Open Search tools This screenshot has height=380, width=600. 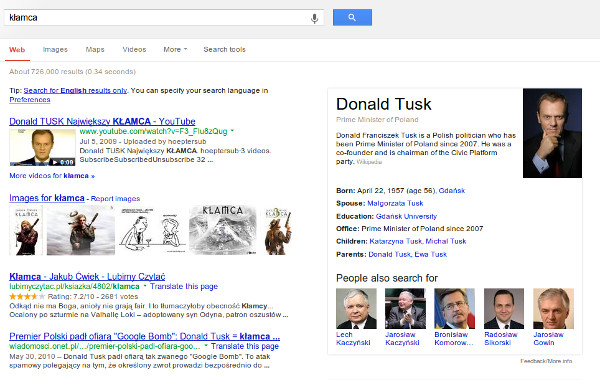point(225,49)
